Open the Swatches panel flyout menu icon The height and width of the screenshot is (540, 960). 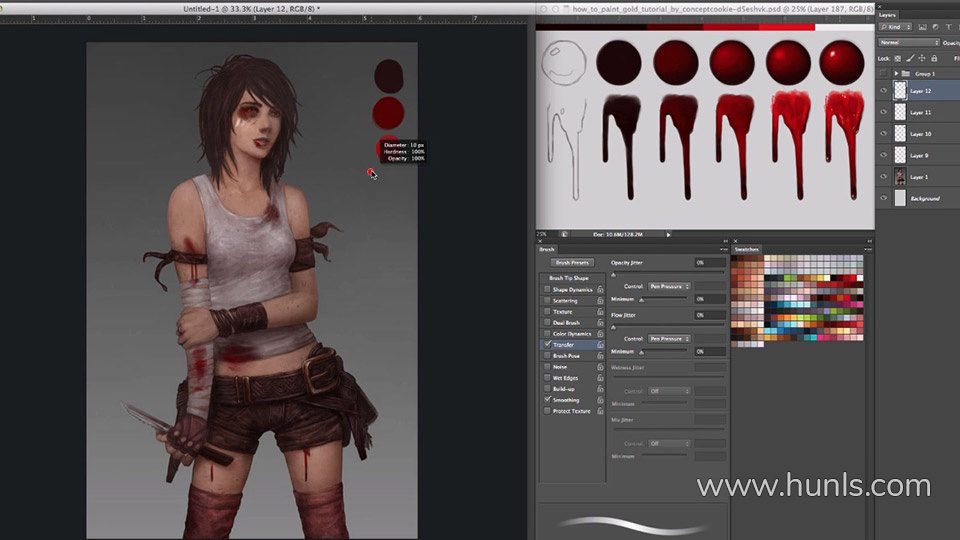(868, 249)
